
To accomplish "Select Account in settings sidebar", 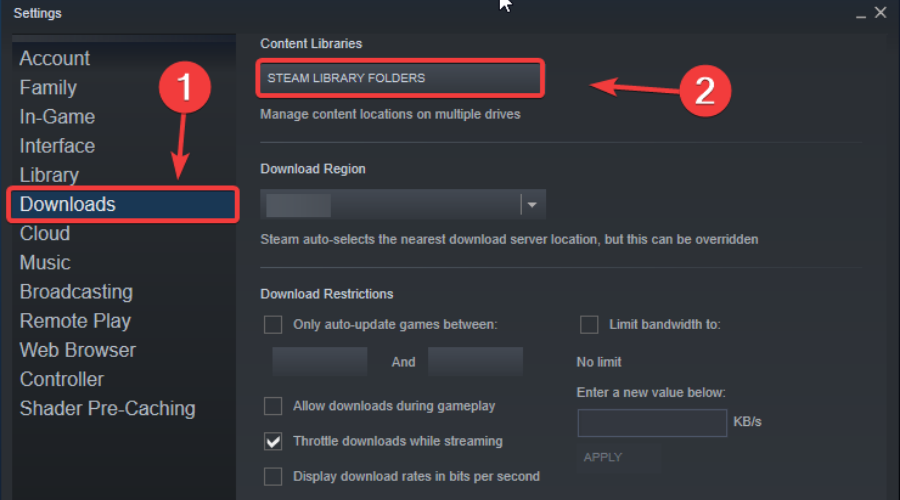I will point(55,59).
